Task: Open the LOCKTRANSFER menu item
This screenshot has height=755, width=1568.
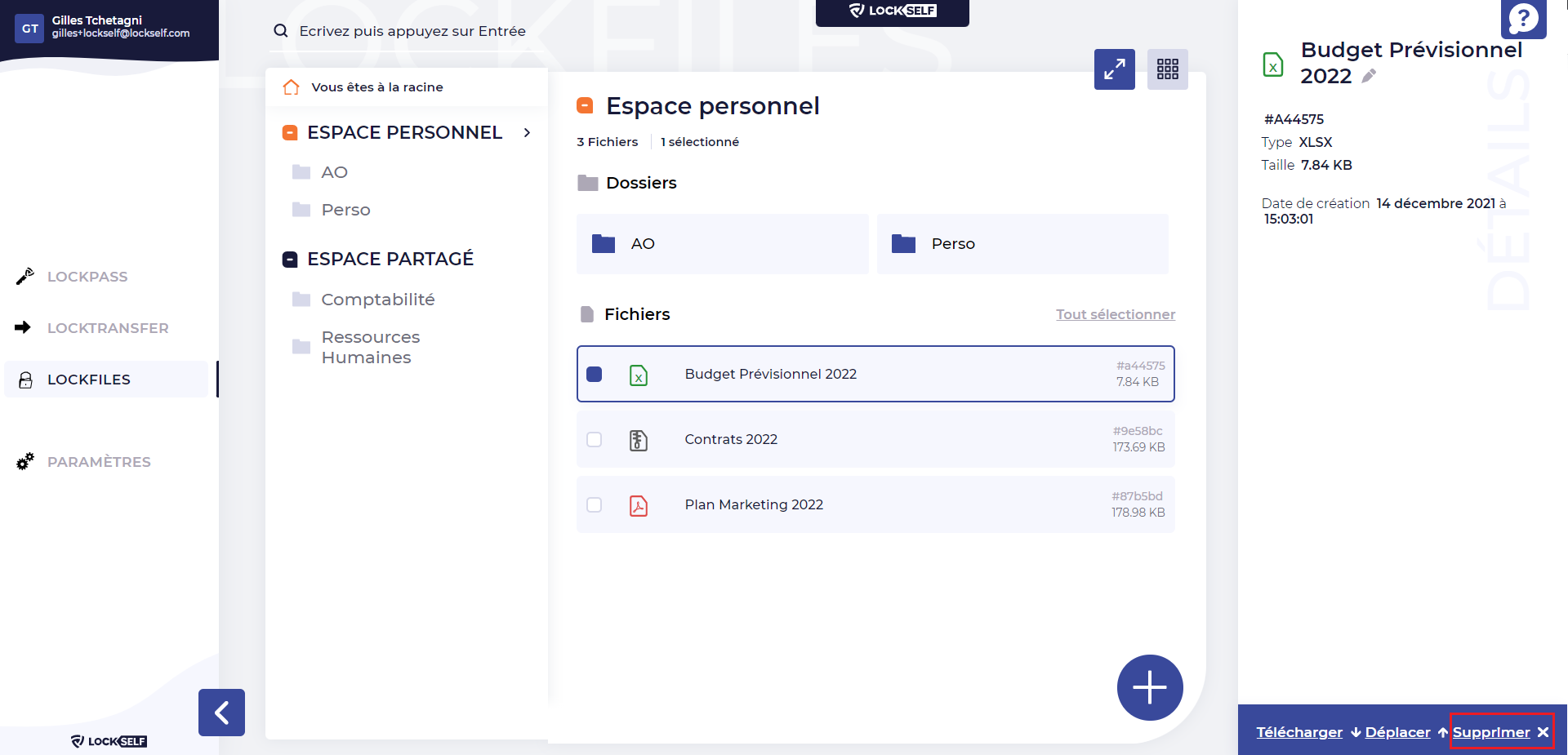Action: tap(108, 328)
